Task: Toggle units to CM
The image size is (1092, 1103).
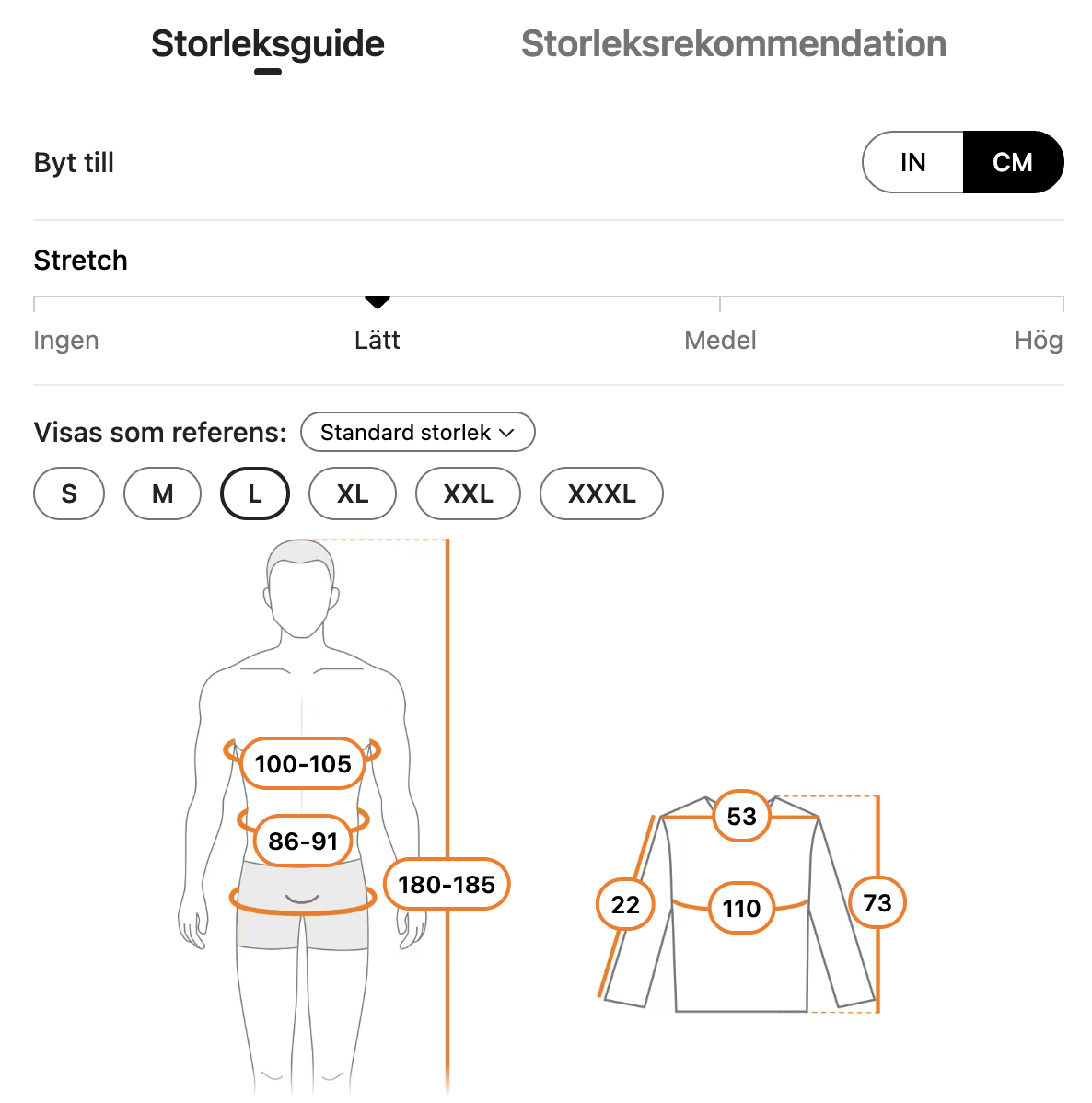Action: tap(1013, 162)
